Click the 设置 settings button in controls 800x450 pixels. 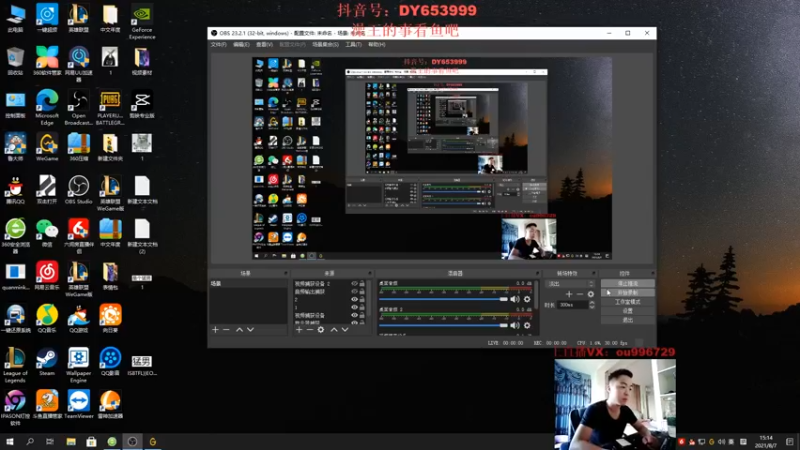tap(628, 311)
